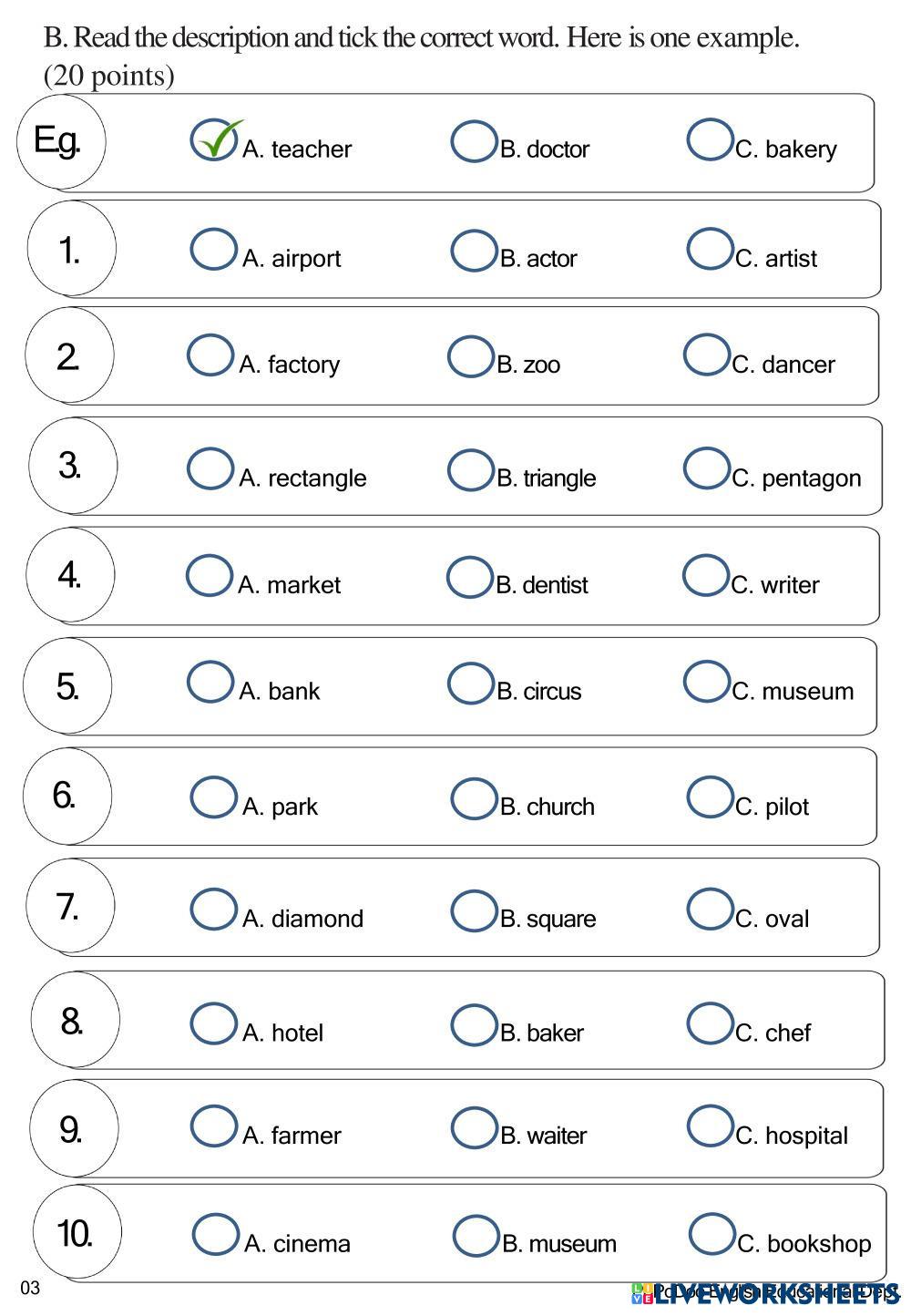Click the checked circle for A. teacher
Screen dimensions: 911x1316
213,139
